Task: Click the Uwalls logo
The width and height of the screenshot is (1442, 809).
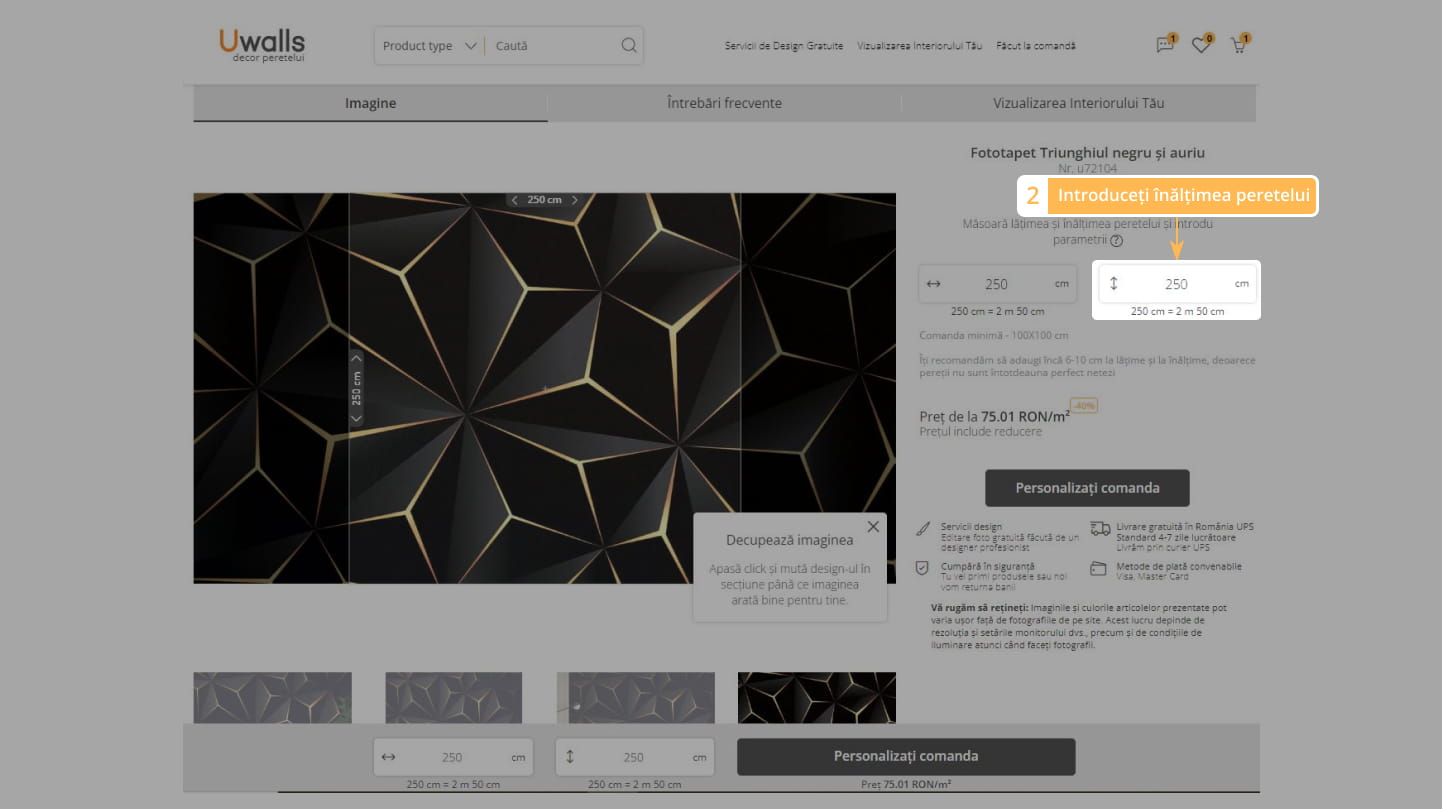Action: pos(262,44)
